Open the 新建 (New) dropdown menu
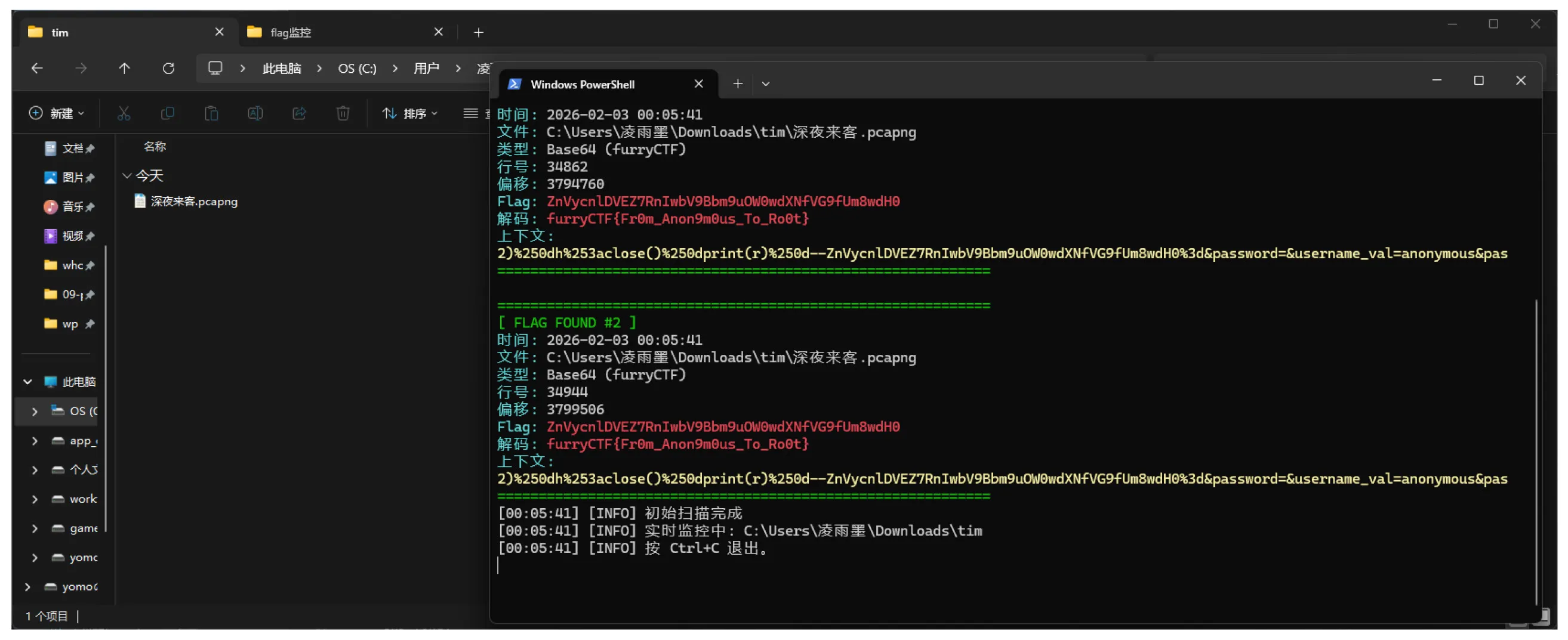The image size is (1568, 640). [57, 113]
